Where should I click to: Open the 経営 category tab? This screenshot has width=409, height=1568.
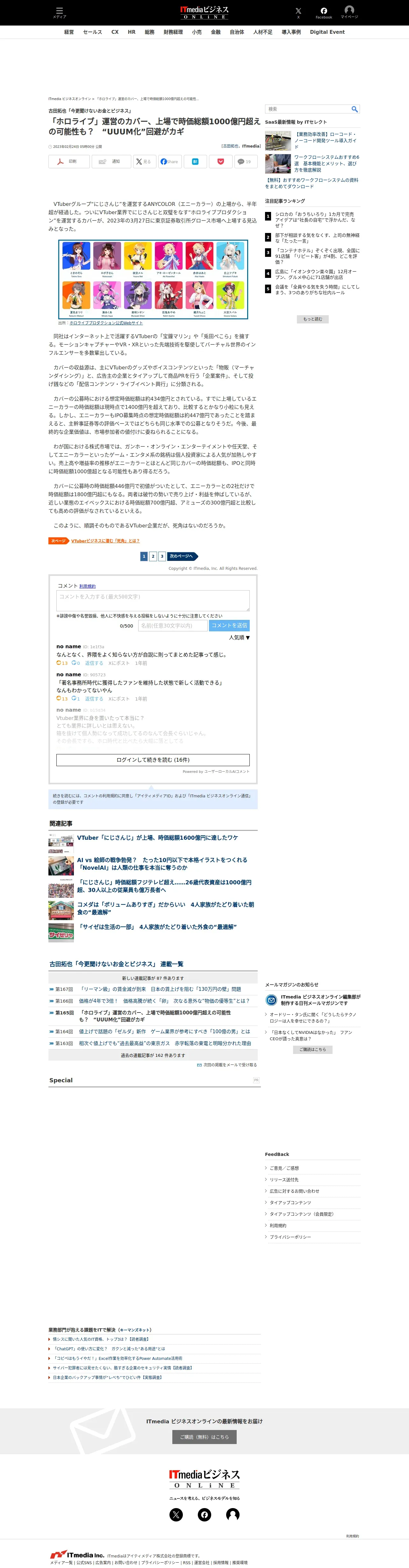coord(69,32)
